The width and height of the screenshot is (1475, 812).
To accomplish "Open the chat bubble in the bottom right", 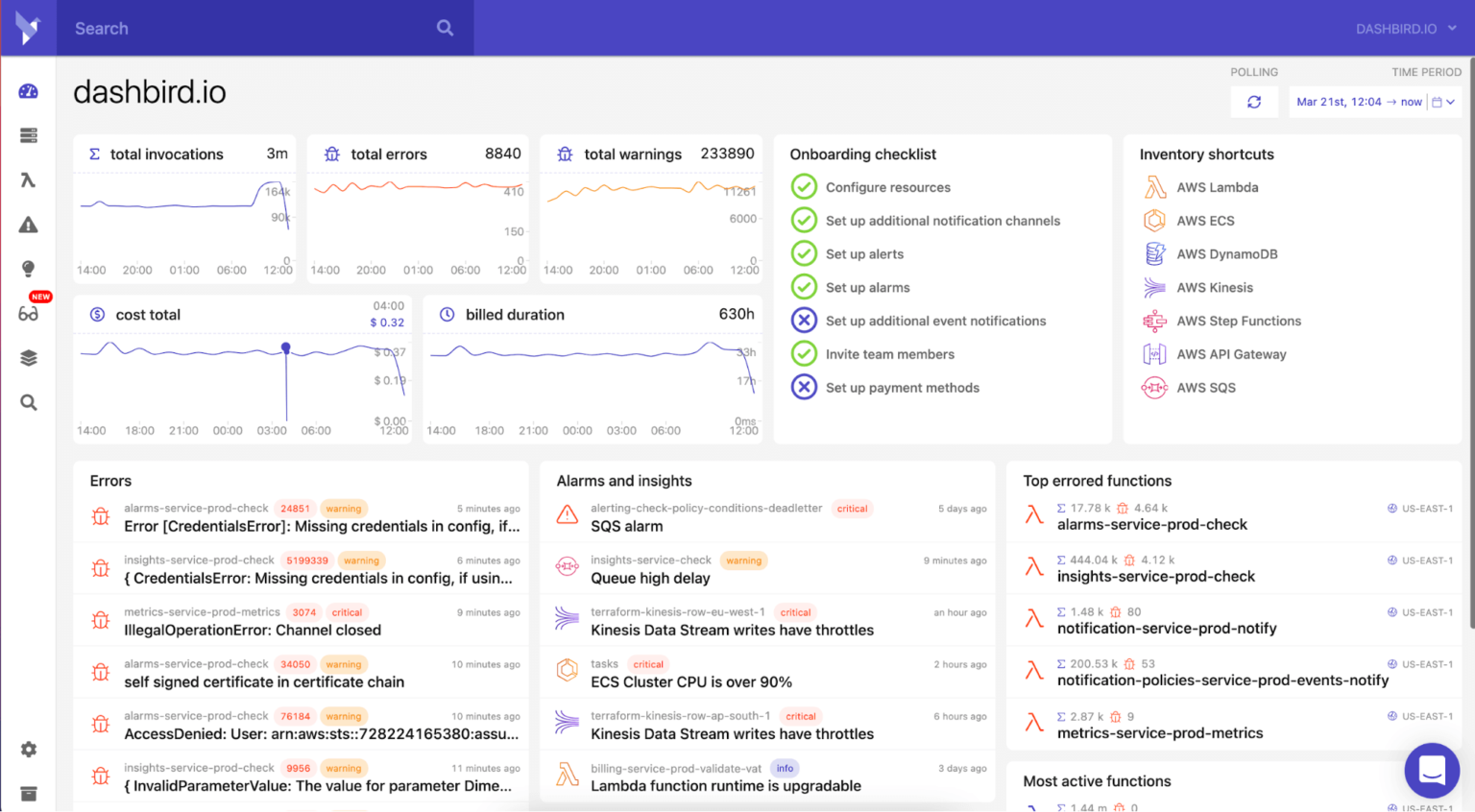I will pyautogui.click(x=1432, y=770).
